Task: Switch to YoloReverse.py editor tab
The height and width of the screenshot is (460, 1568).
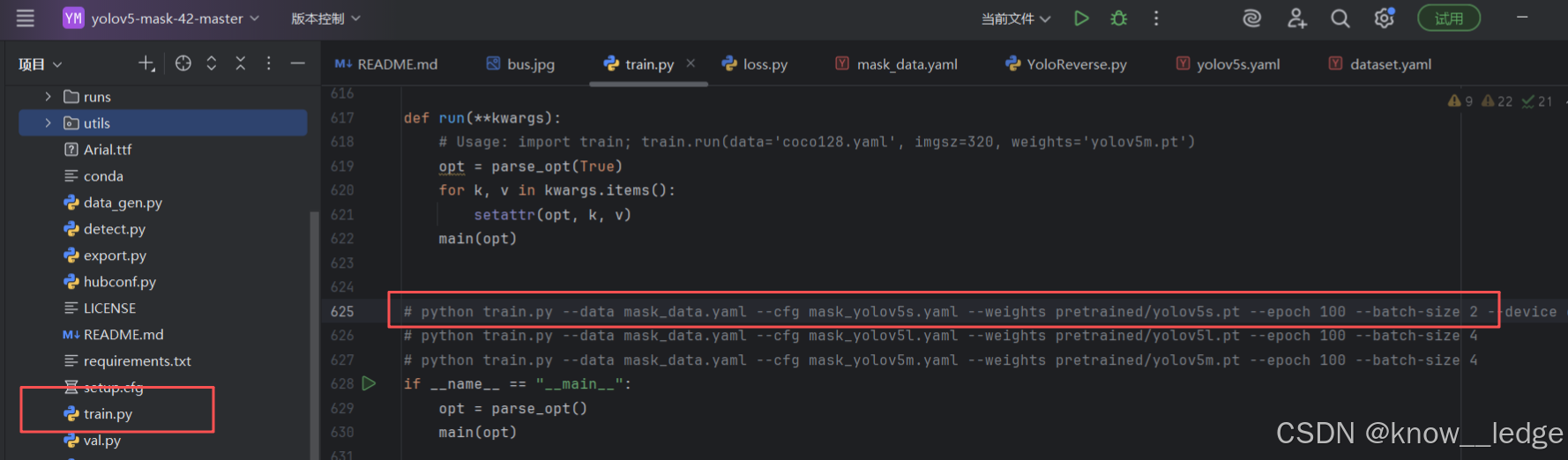Action: click(1066, 64)
